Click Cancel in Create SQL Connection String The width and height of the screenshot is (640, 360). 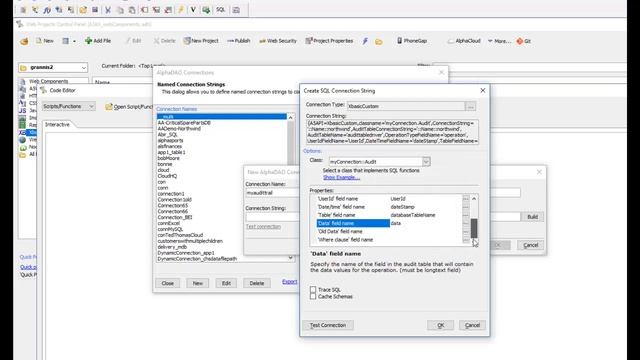coord(472,325)
